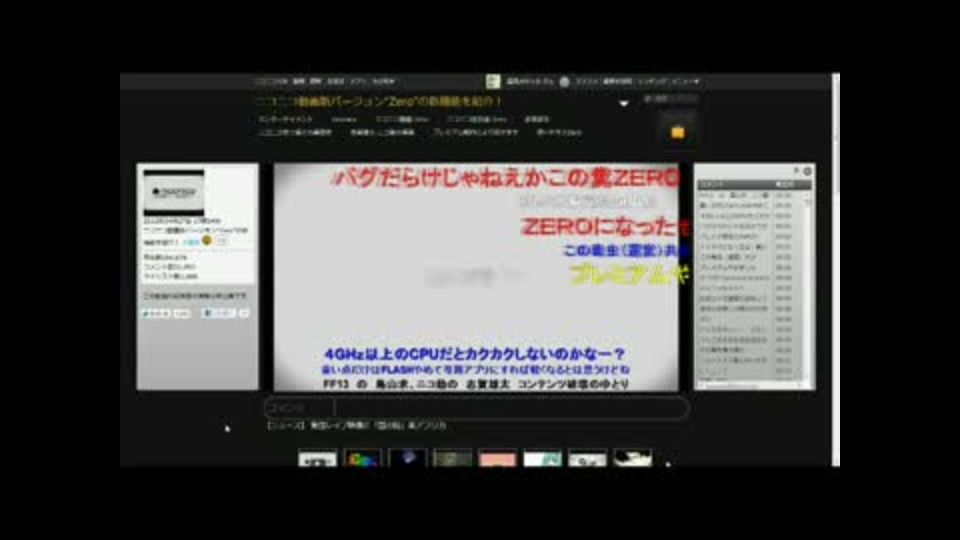Click the small pin icon beside the gear

coord(797,171)
